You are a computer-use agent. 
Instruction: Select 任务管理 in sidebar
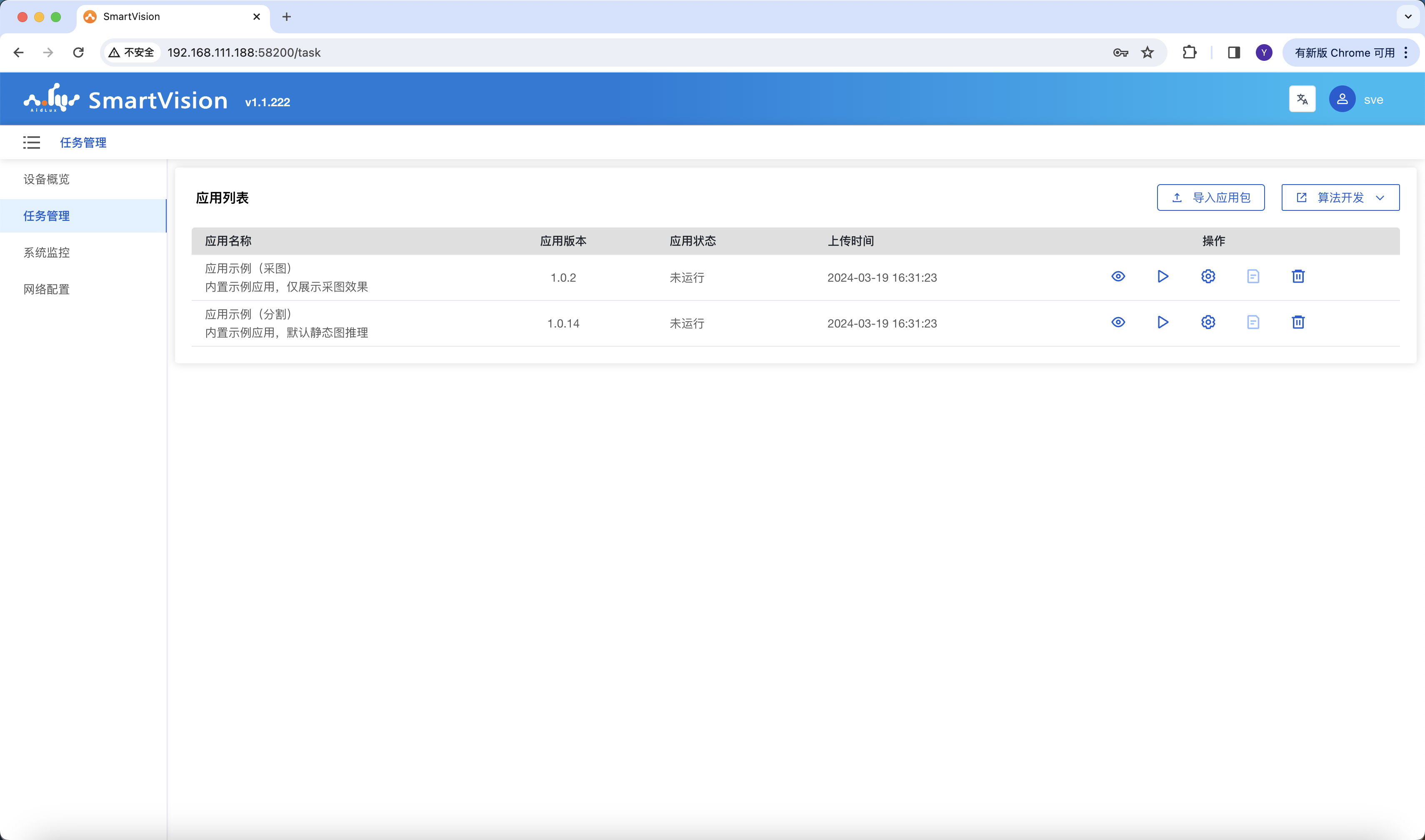(x=83, y=216)
